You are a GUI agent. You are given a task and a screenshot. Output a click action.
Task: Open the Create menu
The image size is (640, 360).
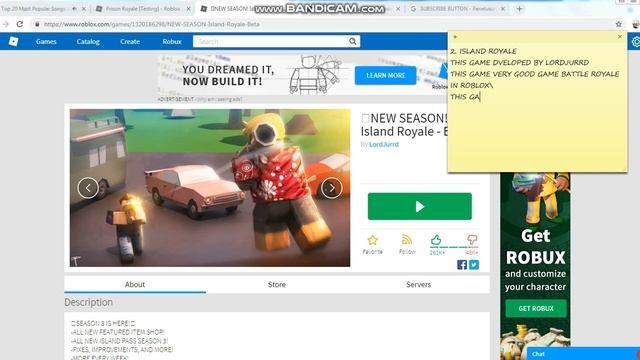pos(130,41)
